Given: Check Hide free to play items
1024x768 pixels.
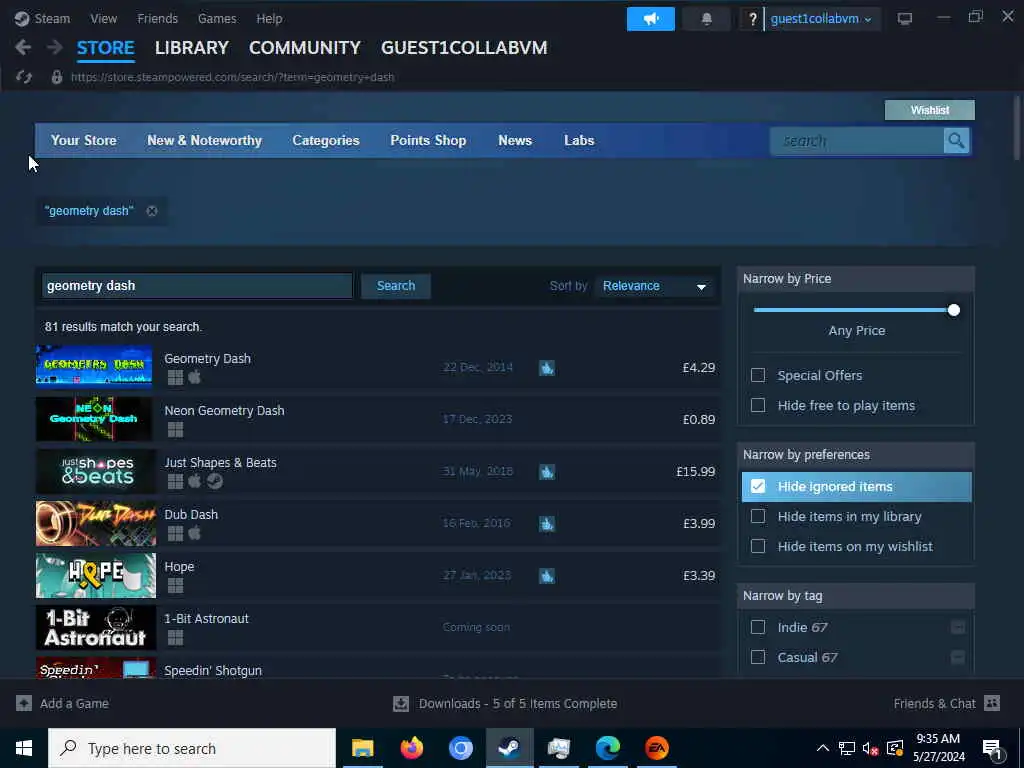Looking at the screenshot, I should [x=758, y=406].
